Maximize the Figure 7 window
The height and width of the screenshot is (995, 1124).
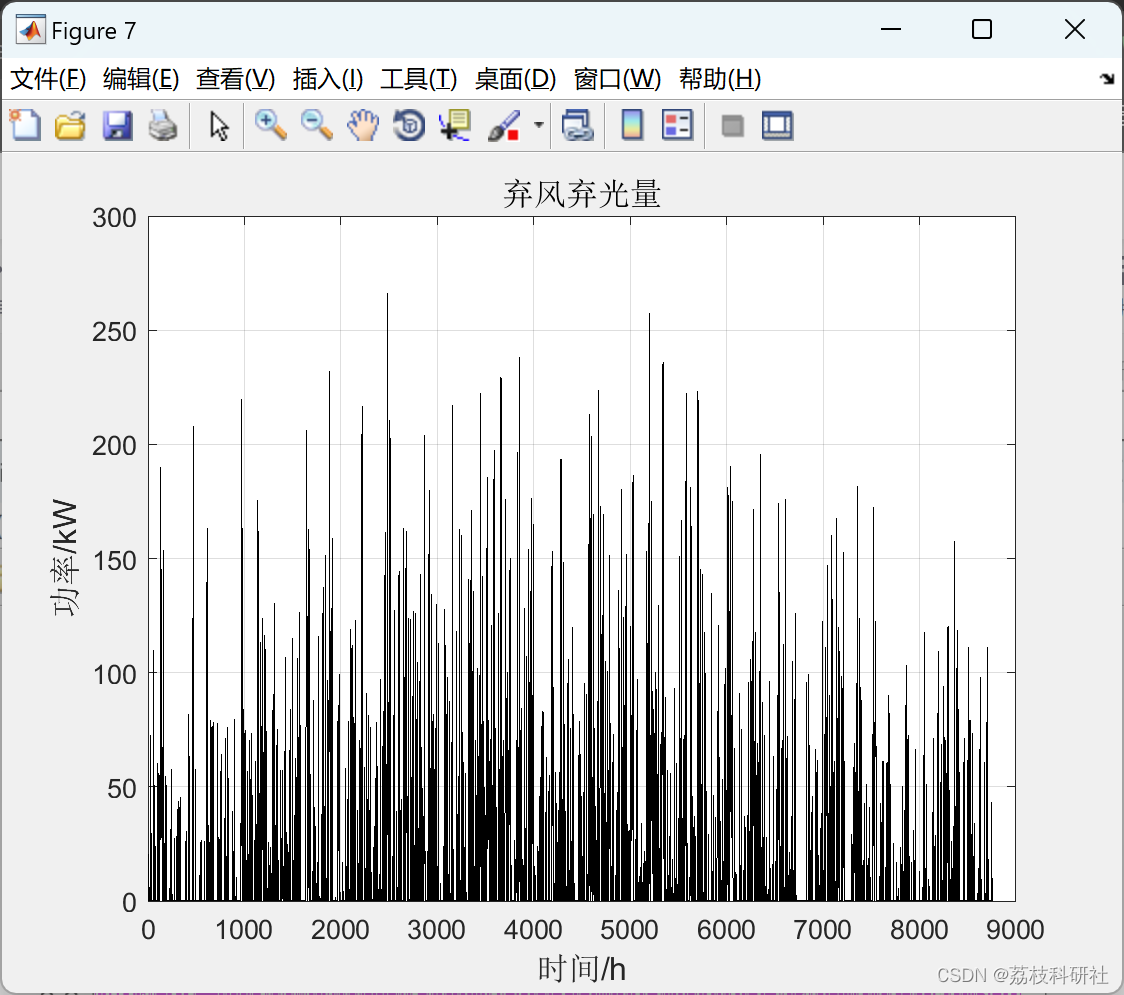(982, 29)
